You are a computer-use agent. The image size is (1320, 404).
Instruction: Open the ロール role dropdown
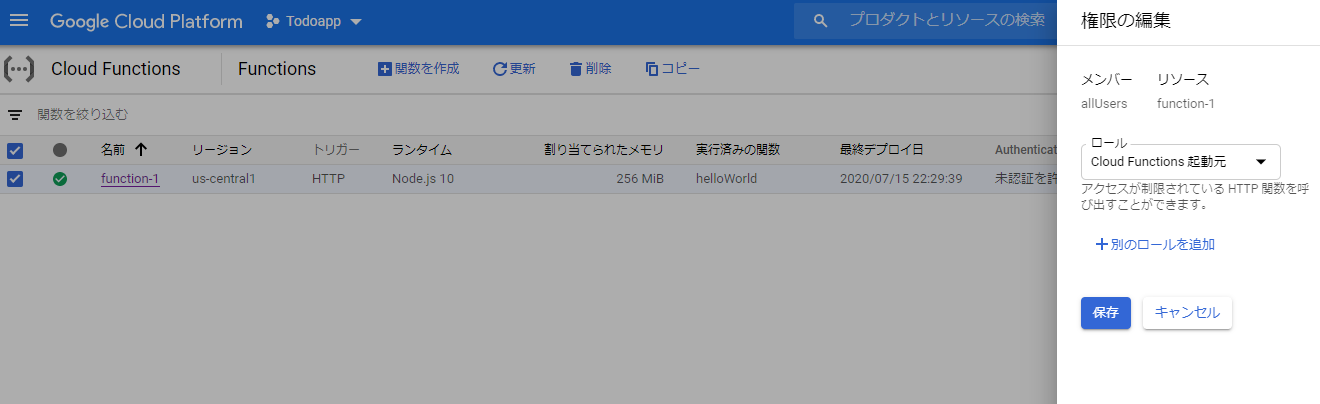tap(1181, 161)
